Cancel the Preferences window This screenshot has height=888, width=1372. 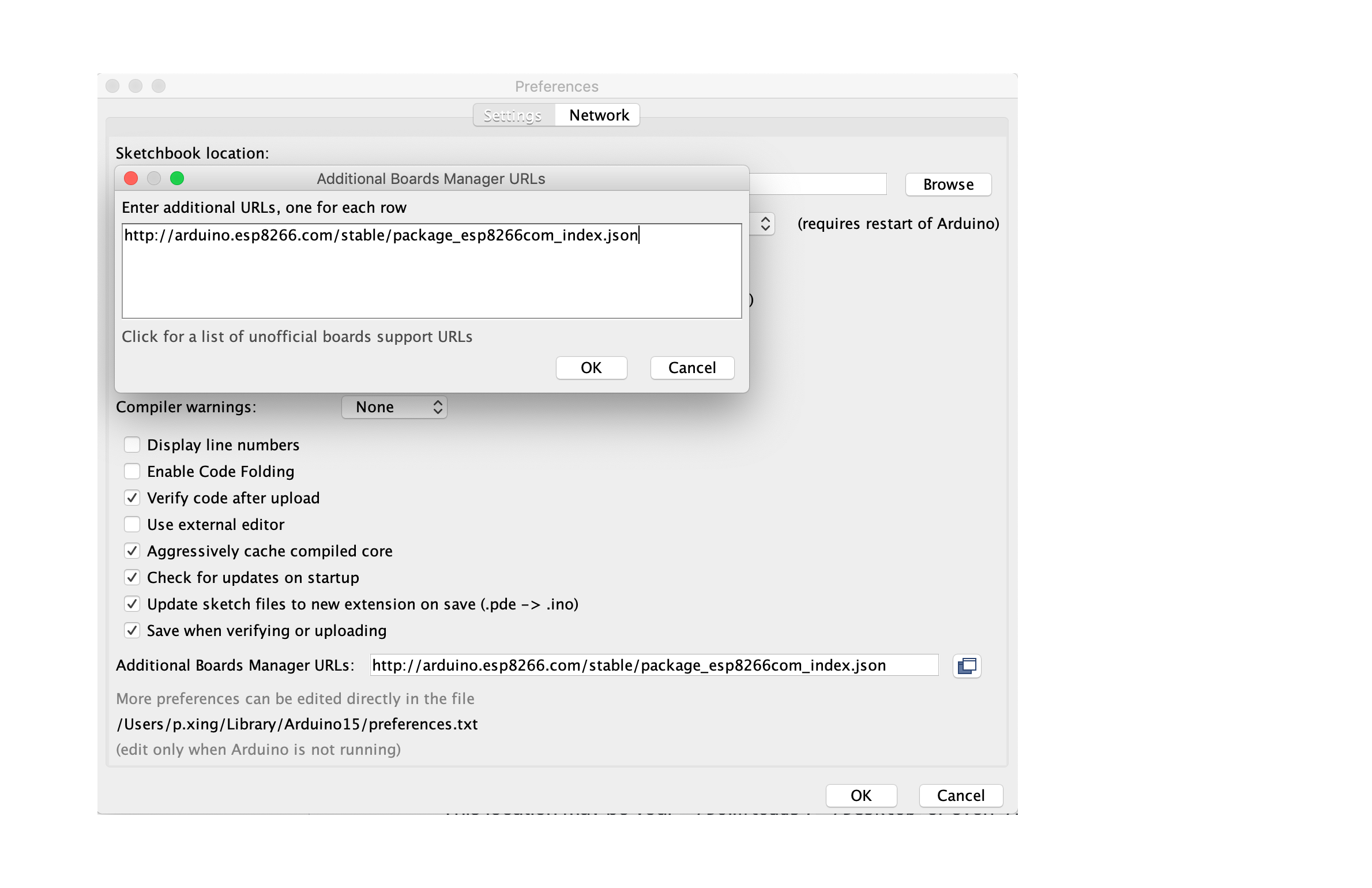(961, 796)
